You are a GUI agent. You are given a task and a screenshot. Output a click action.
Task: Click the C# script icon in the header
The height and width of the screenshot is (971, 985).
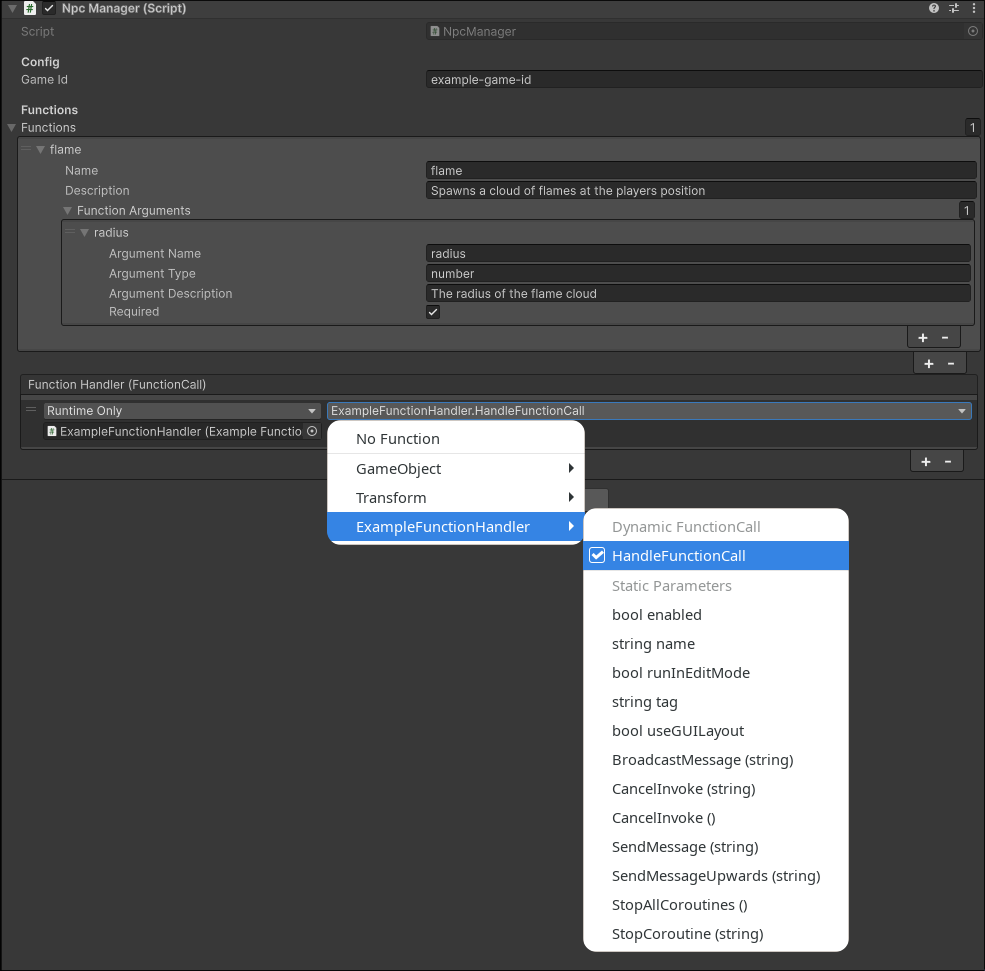pos(28,8)
